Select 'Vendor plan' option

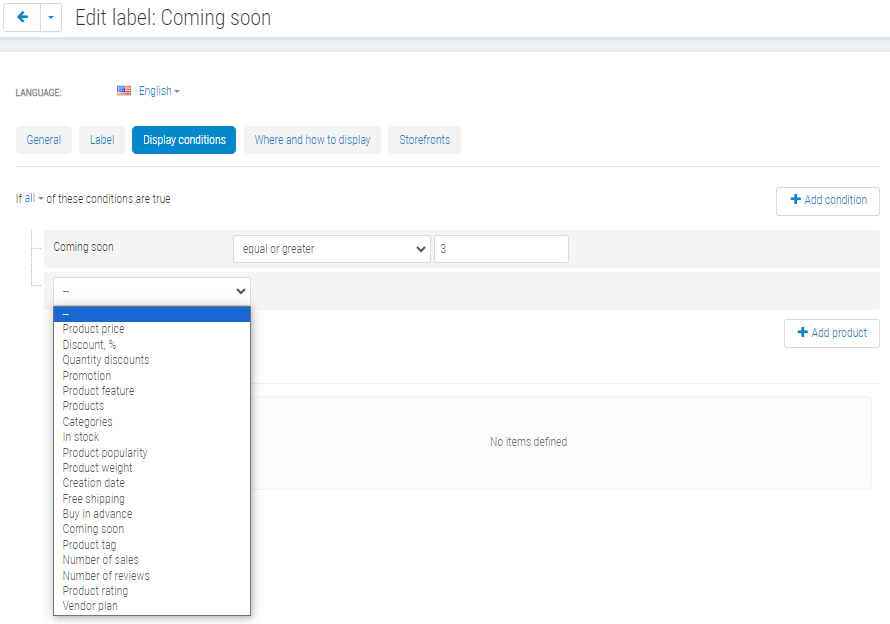[x=152, y=606]
